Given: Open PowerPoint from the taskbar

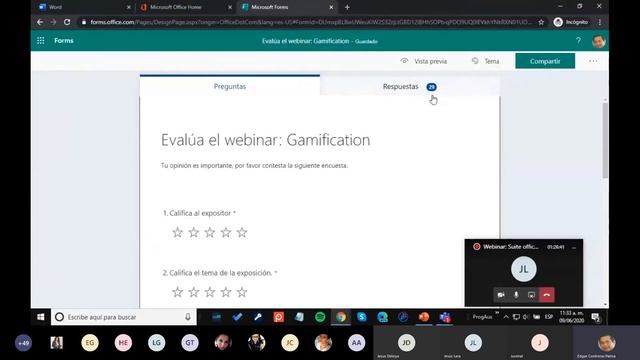Looking at the screenshot, I should [x=424, y=317].
